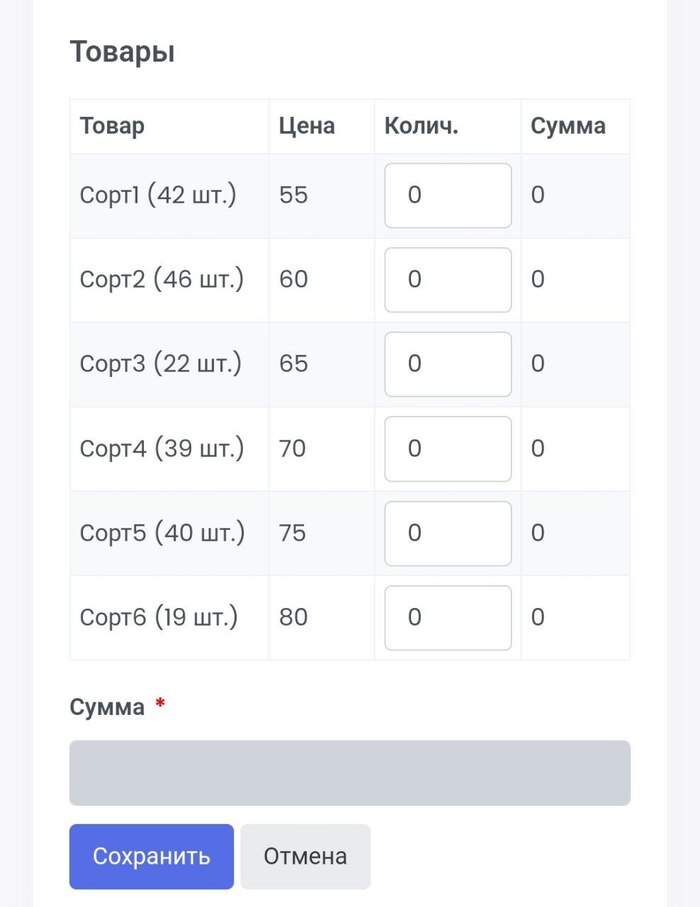Select the Сорт3 quantity box
Viewport: 700px width, 907px height.
point(448,364)
